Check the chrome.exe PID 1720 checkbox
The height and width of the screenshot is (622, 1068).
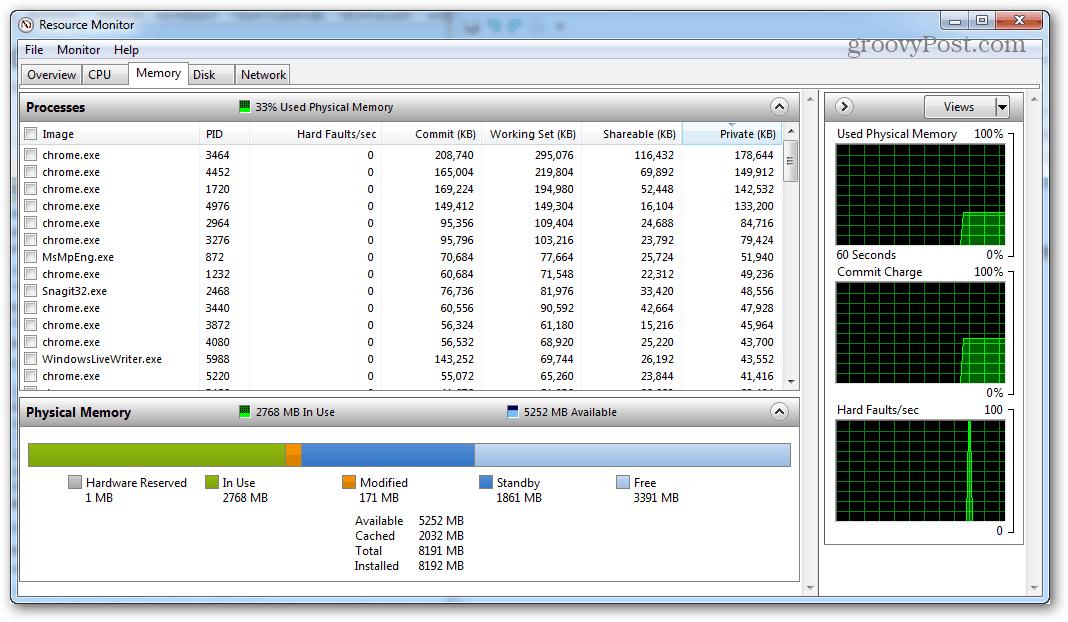(x=31, y=189)
